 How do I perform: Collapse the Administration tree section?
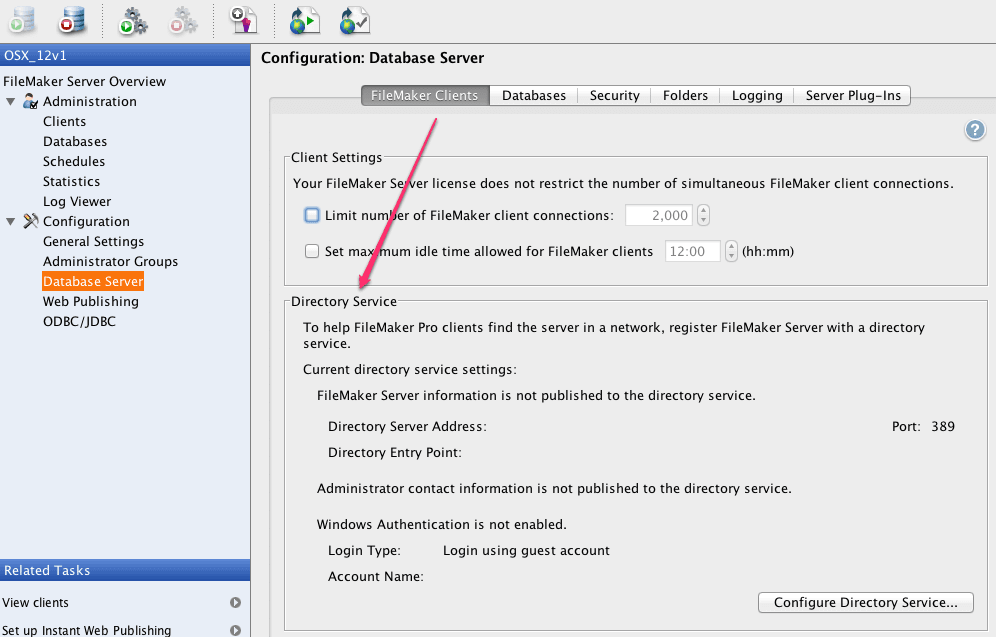point(11,102)
